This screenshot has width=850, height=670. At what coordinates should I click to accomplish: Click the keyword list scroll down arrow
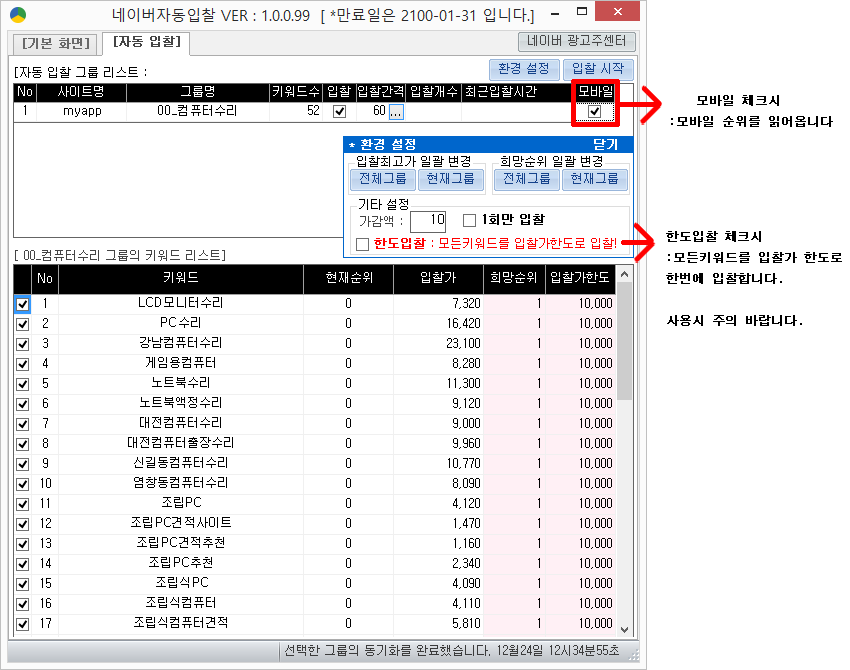click(x=624, y=629)
